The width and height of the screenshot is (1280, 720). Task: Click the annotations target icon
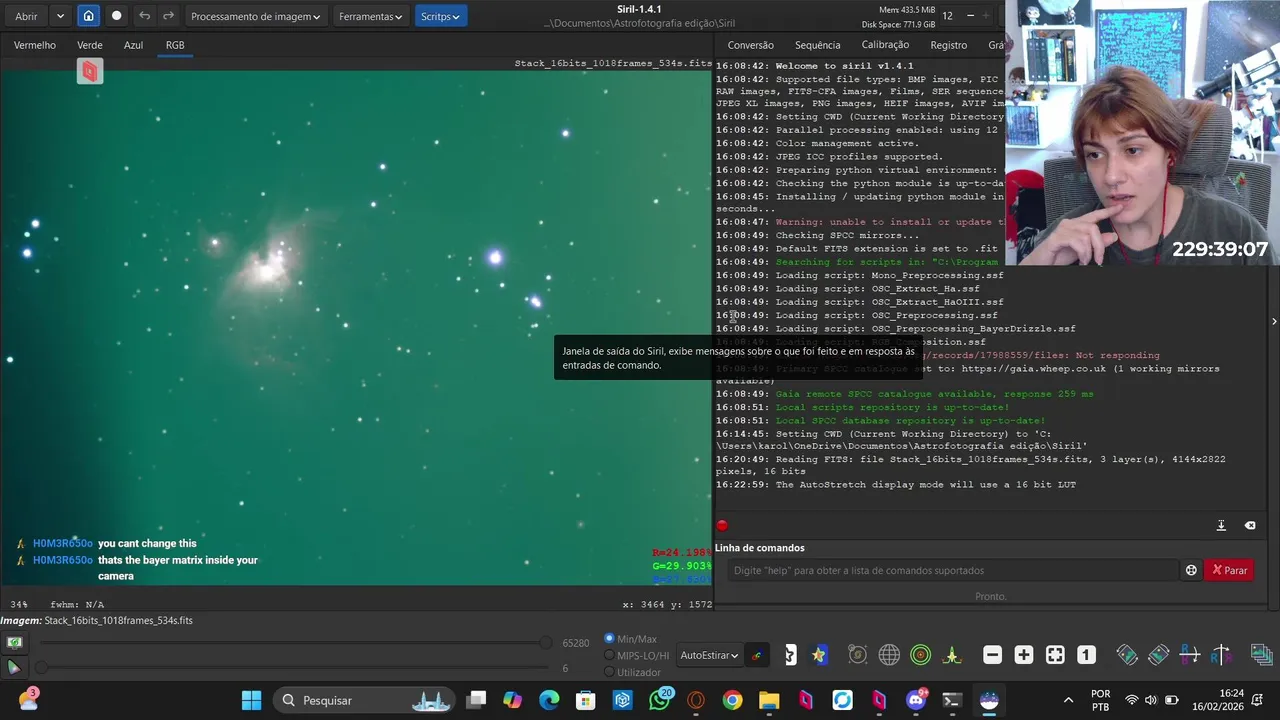[857, 655]
